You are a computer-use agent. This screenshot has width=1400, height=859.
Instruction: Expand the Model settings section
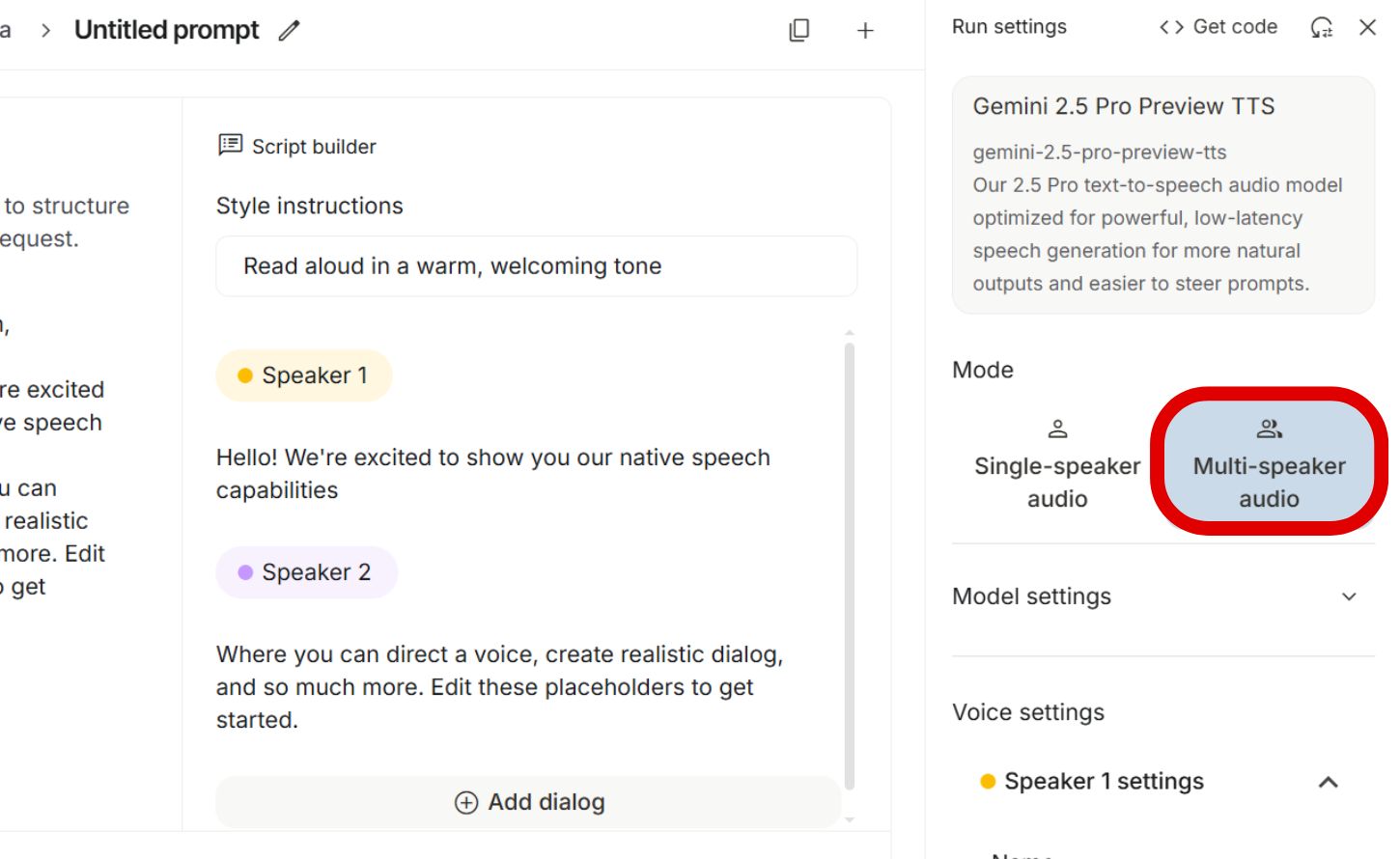tap(1350, 596)
